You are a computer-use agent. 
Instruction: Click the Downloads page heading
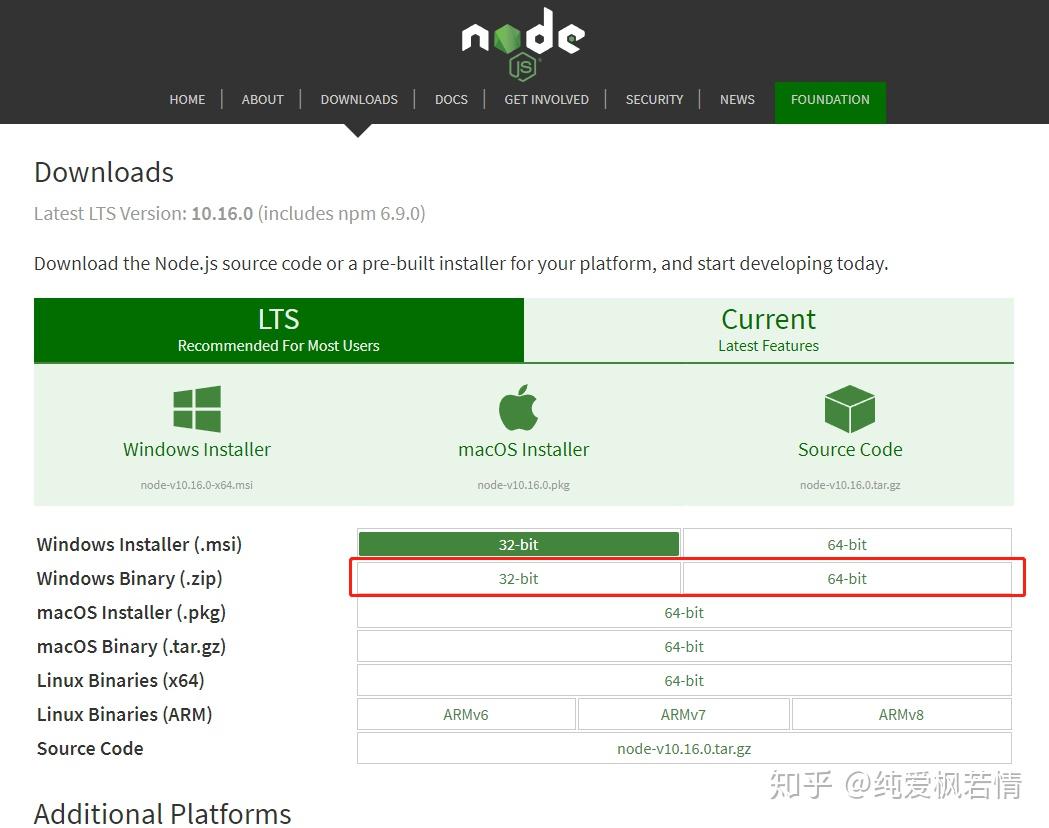pyautogui.click(x=104, y=173)
